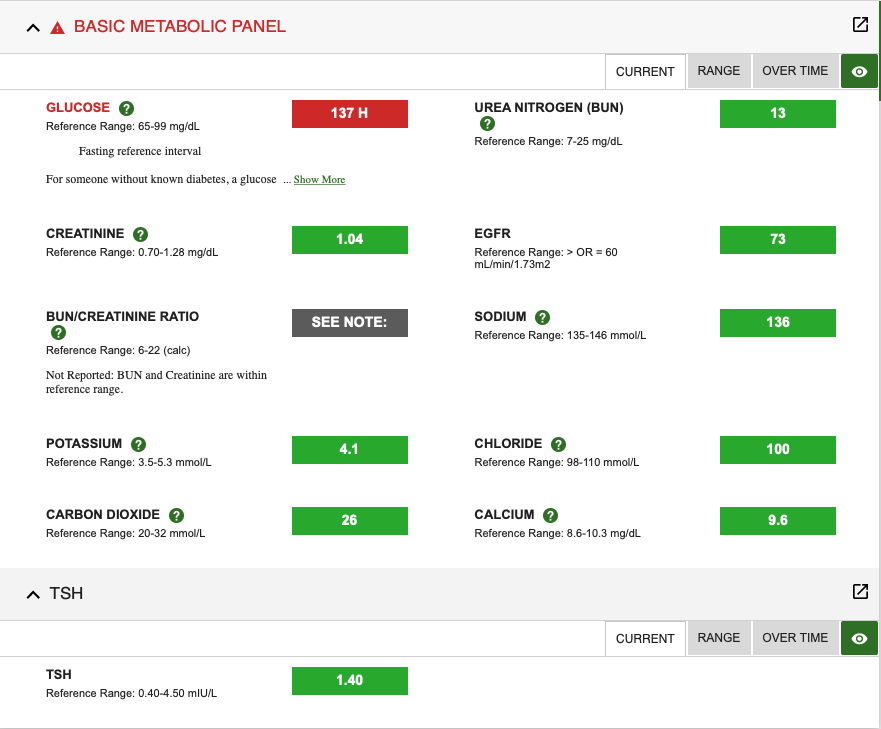Select CURRENT tab in TSH section

pyautogui.click(x=645, y=639)
